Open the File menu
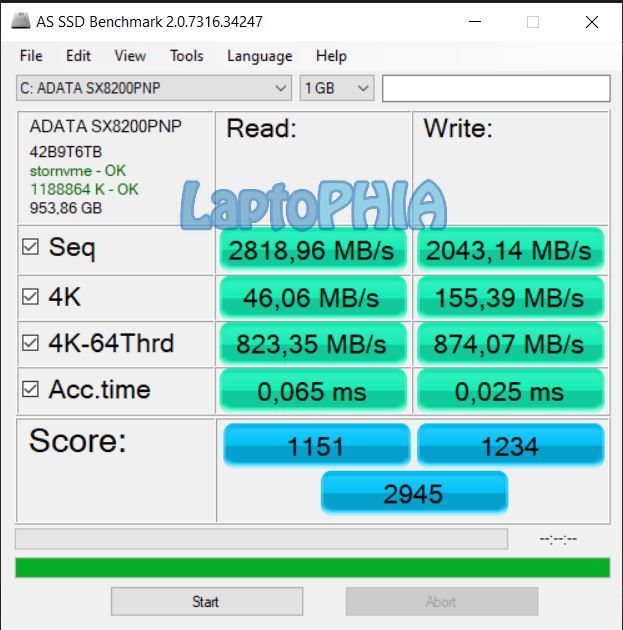 31,56
